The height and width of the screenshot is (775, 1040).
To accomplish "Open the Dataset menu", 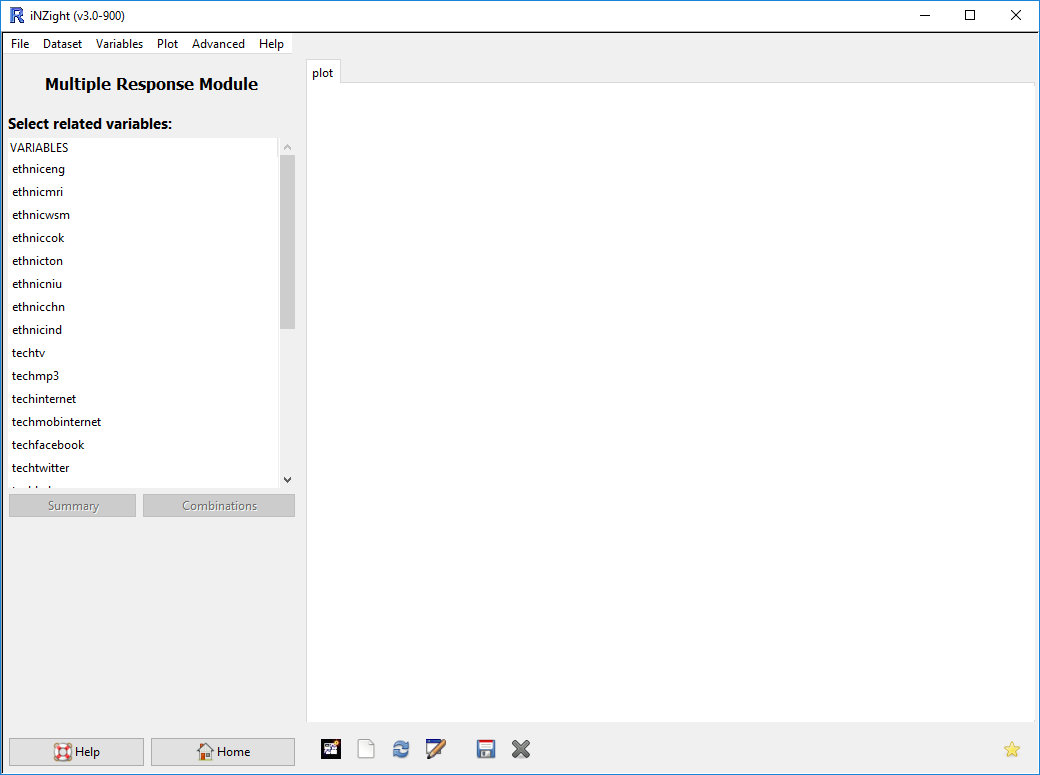I will pyautogui.click(x=62, y=44).
